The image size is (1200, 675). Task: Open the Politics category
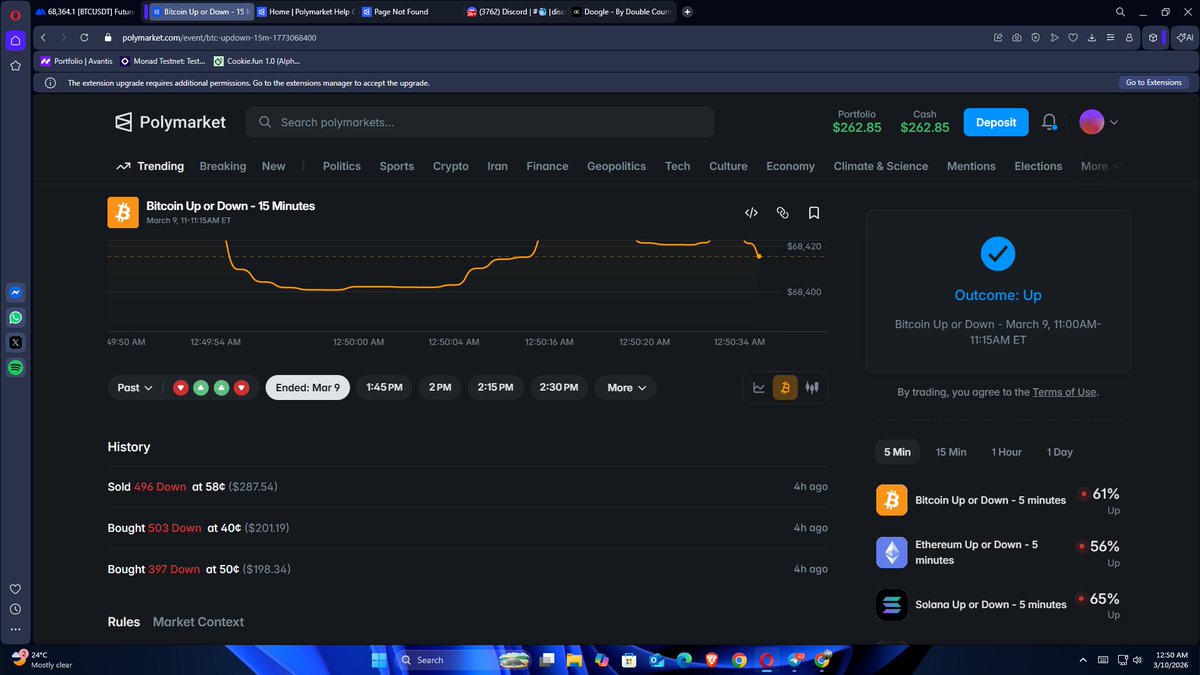tap(342, 166)
